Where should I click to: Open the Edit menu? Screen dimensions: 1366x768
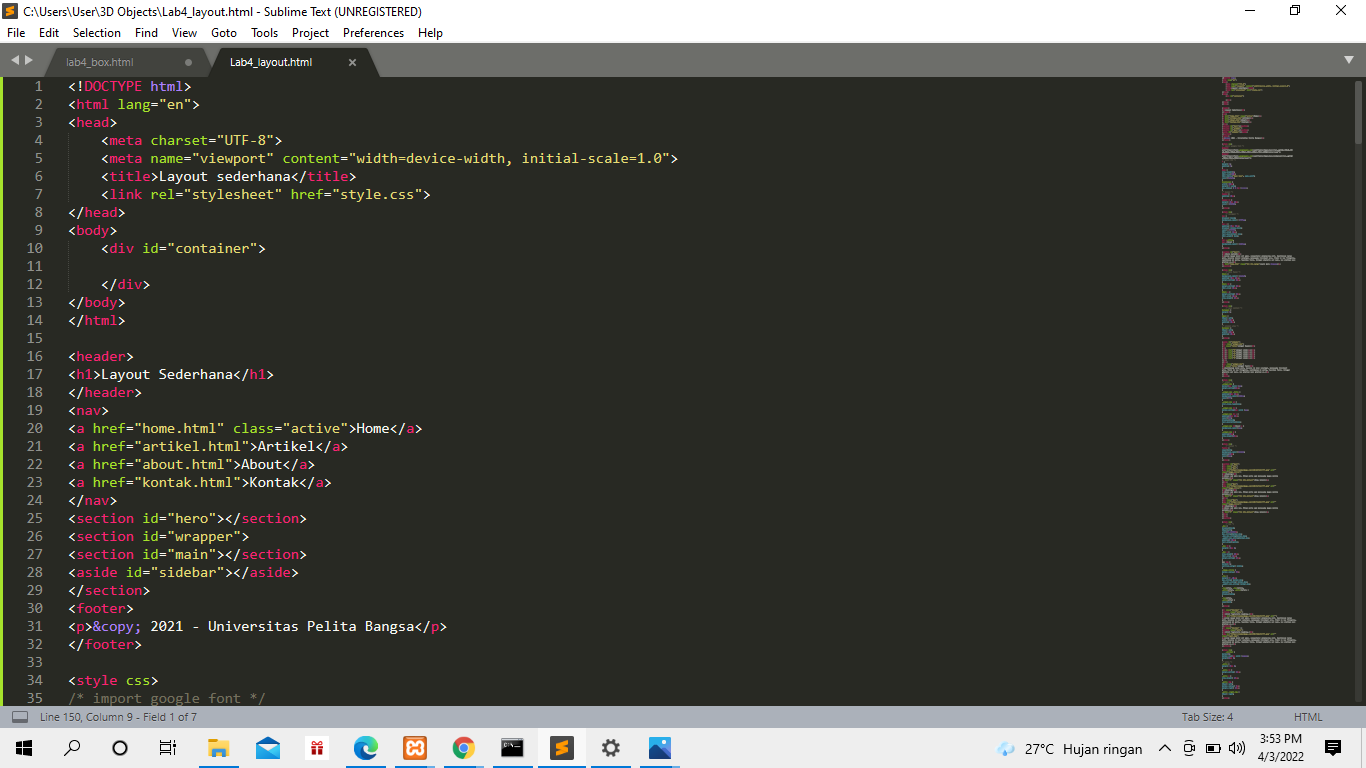[49, 33]
